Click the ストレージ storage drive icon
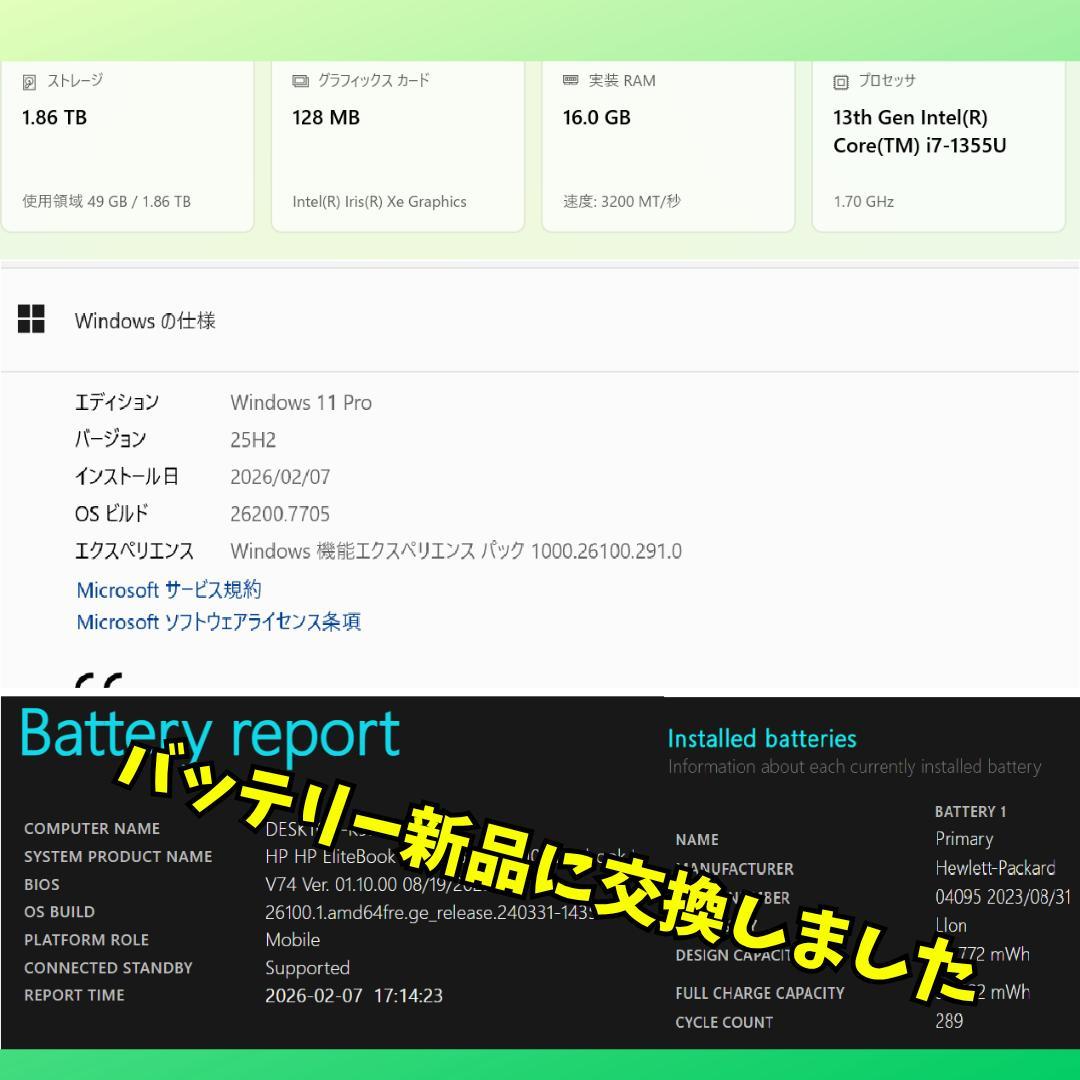The width and height of the screenshot is (1080, 1080). pyautogui.click(x=31, y=81)
